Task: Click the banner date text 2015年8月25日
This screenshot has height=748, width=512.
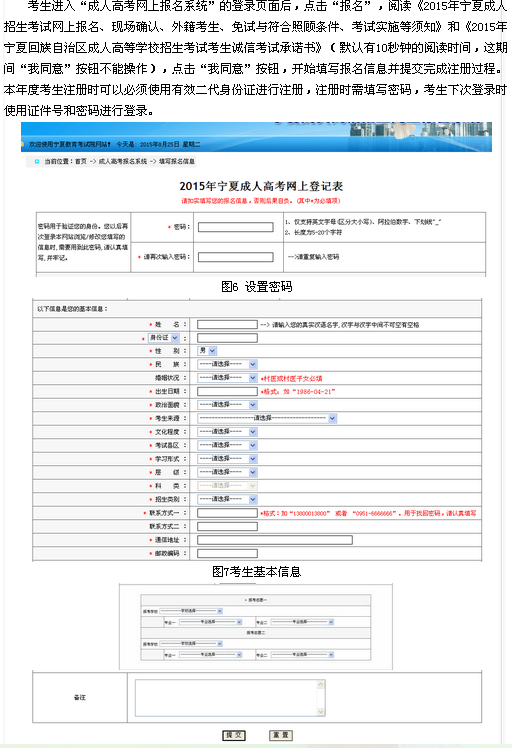Action: [x=160, y=144]
